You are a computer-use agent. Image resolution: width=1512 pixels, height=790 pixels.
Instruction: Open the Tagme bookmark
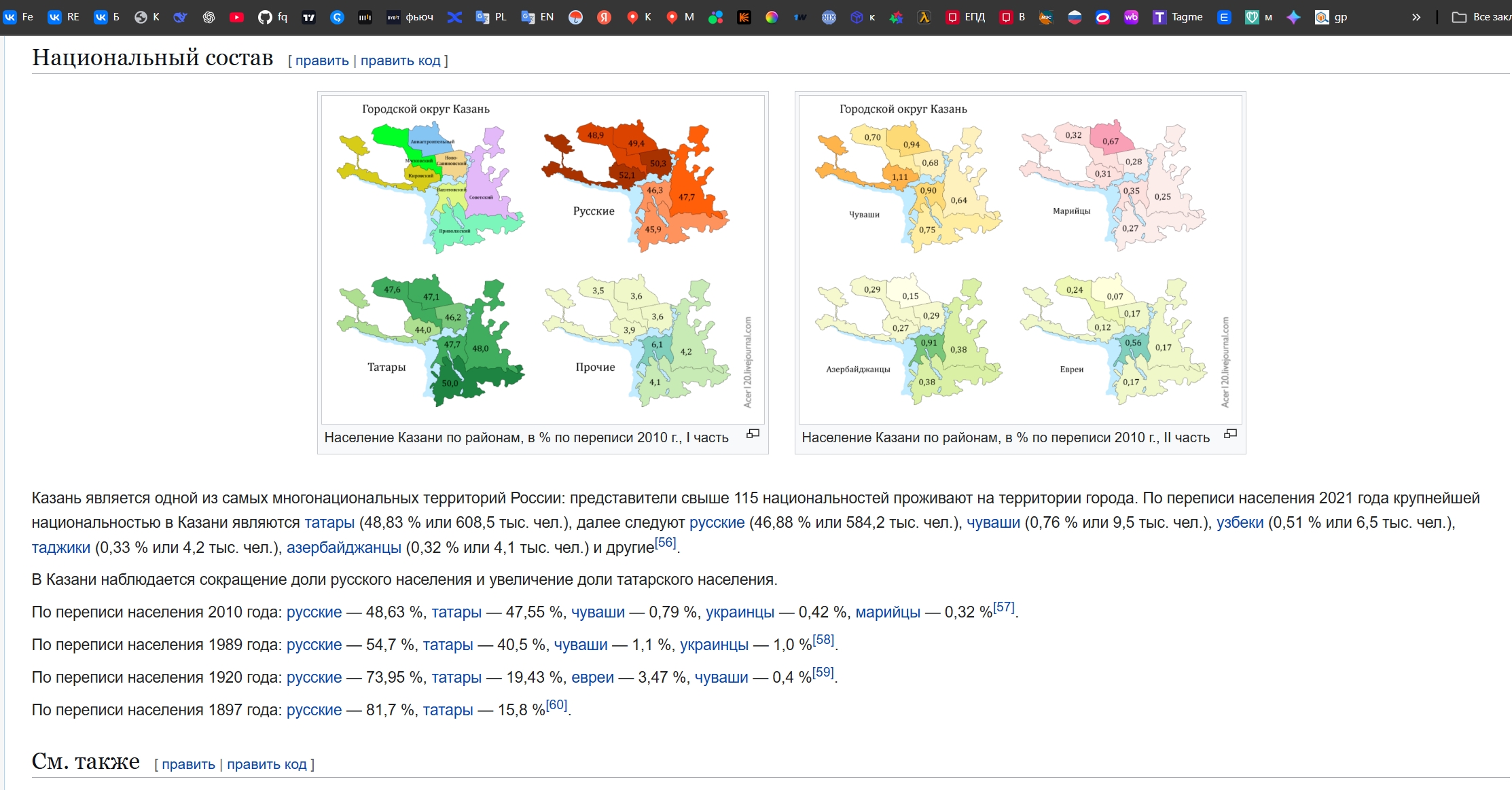point(1178,18)
